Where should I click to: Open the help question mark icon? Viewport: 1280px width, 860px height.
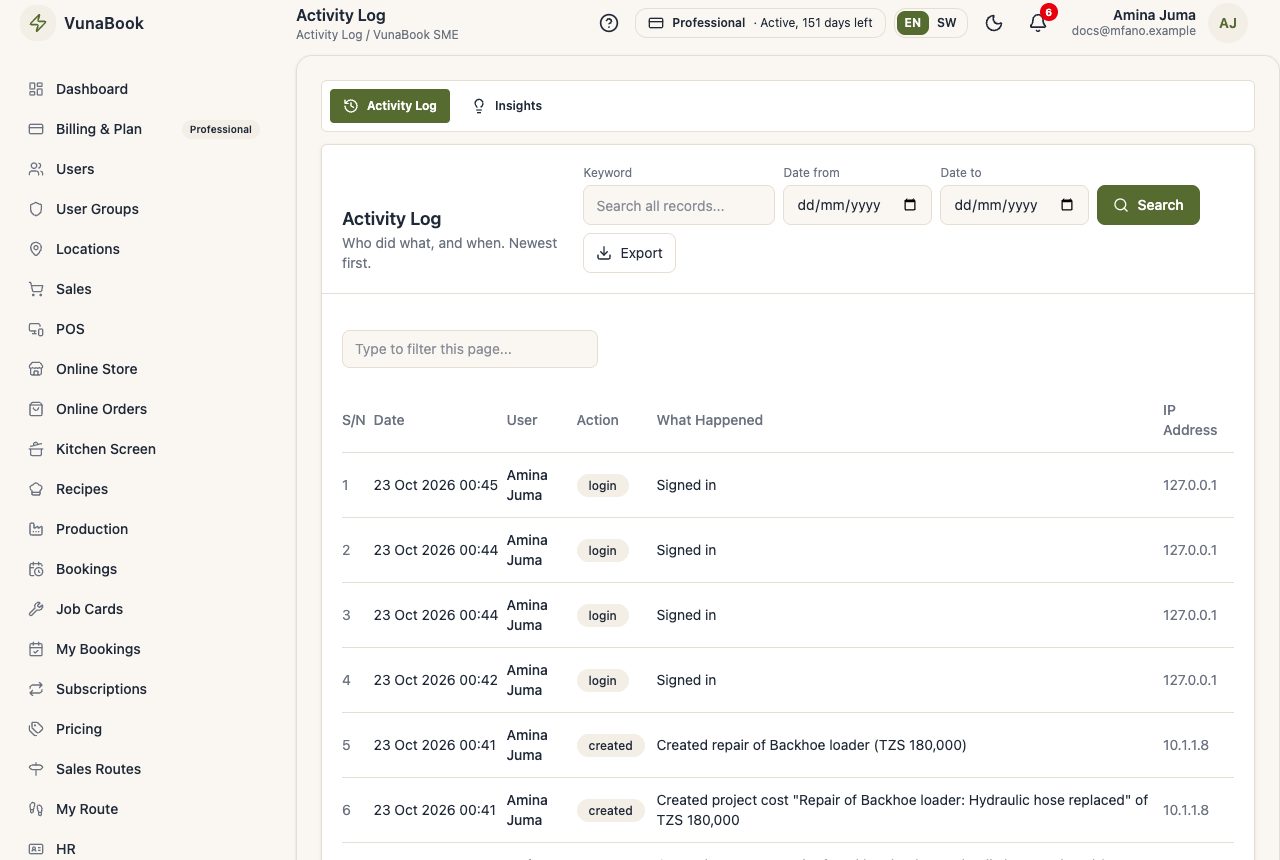609,23
